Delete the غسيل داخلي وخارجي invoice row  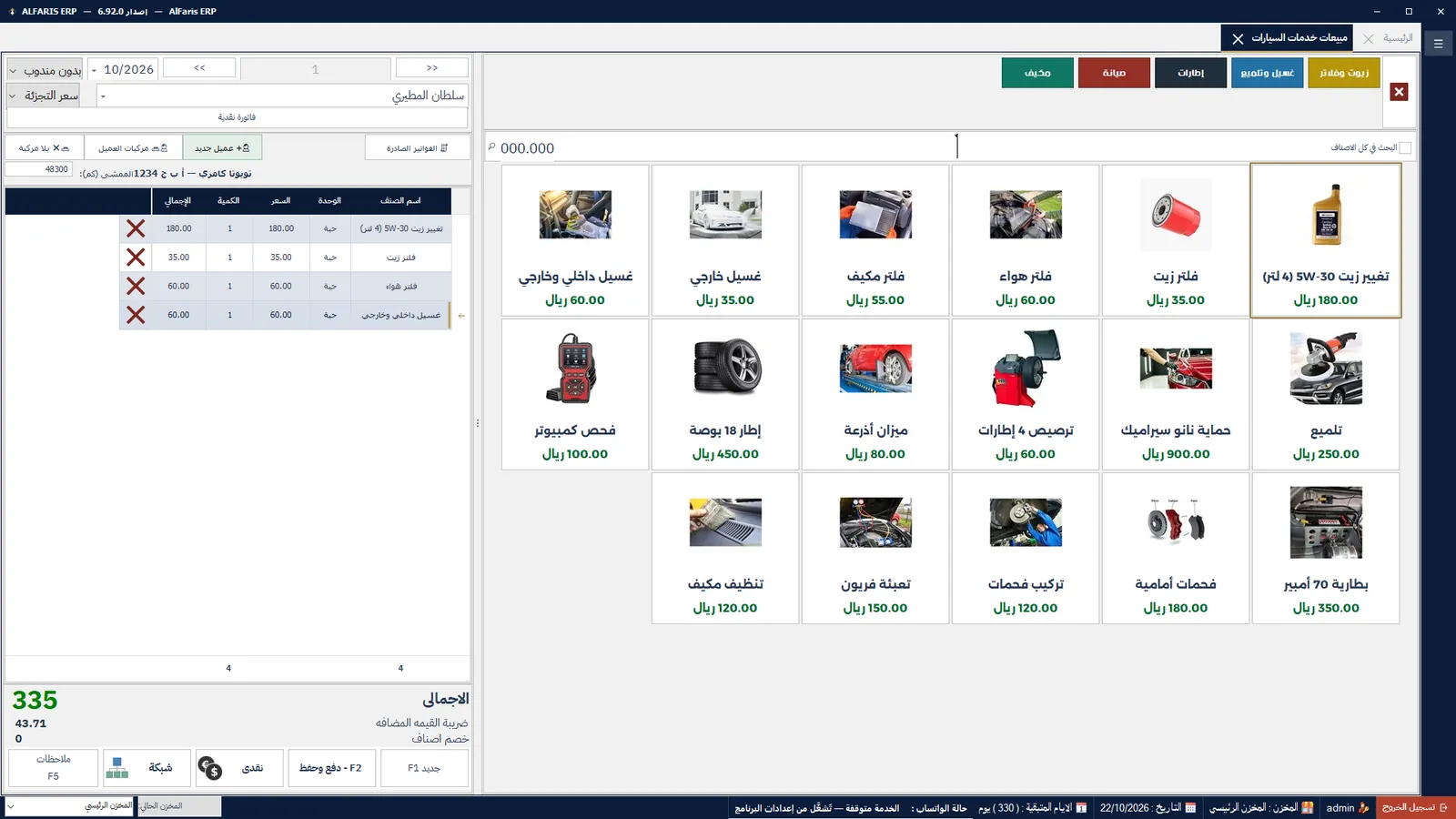136,315
